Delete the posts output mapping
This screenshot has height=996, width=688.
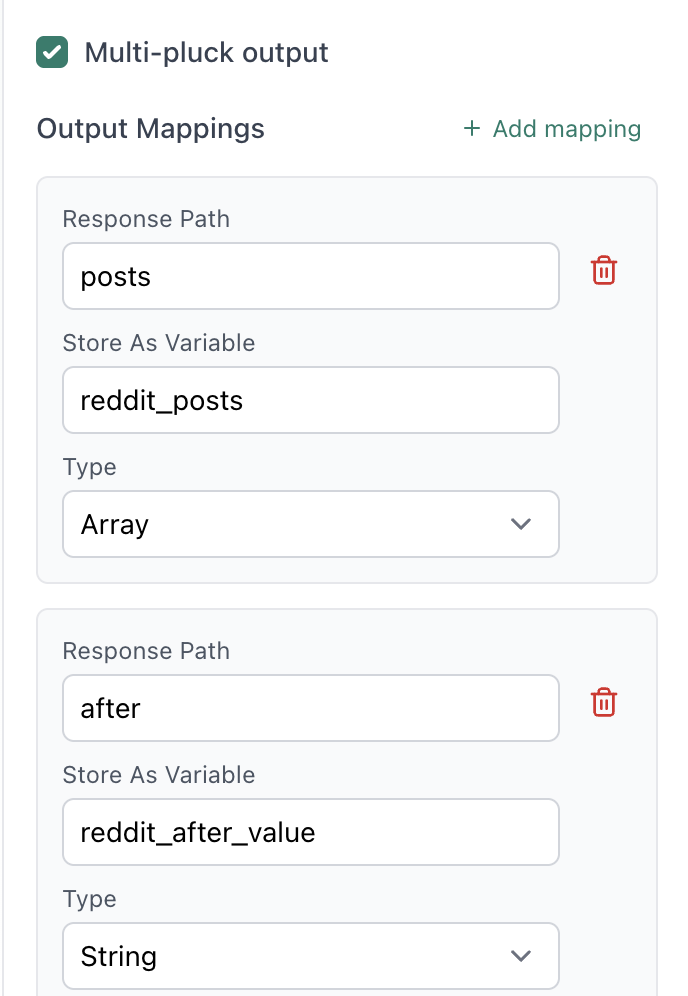(x=604, y=270)
